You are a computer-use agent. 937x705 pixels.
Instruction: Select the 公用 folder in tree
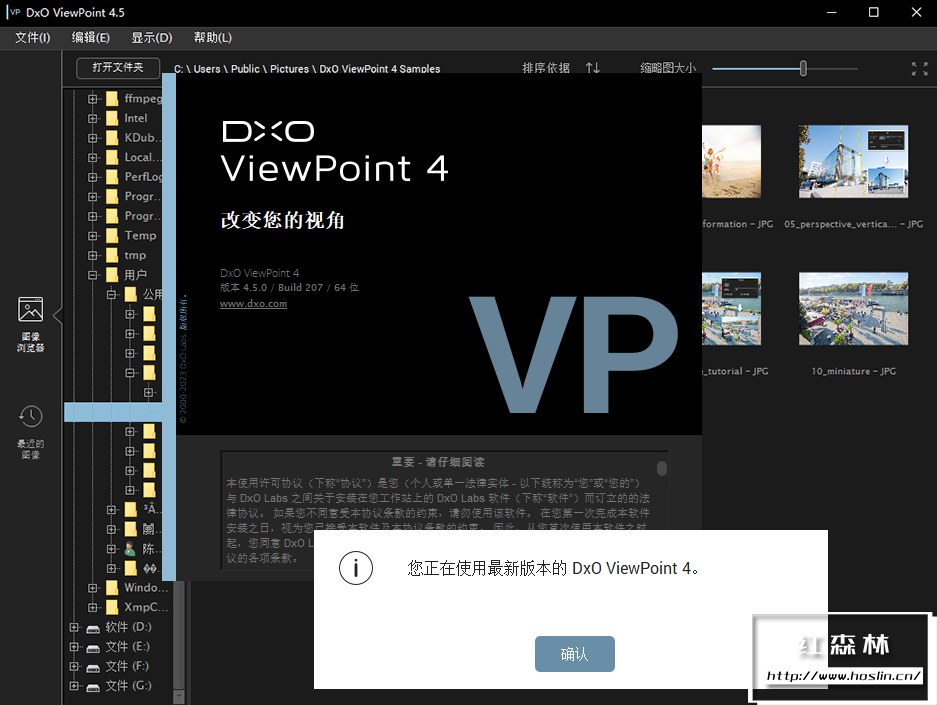coord(143,294)
